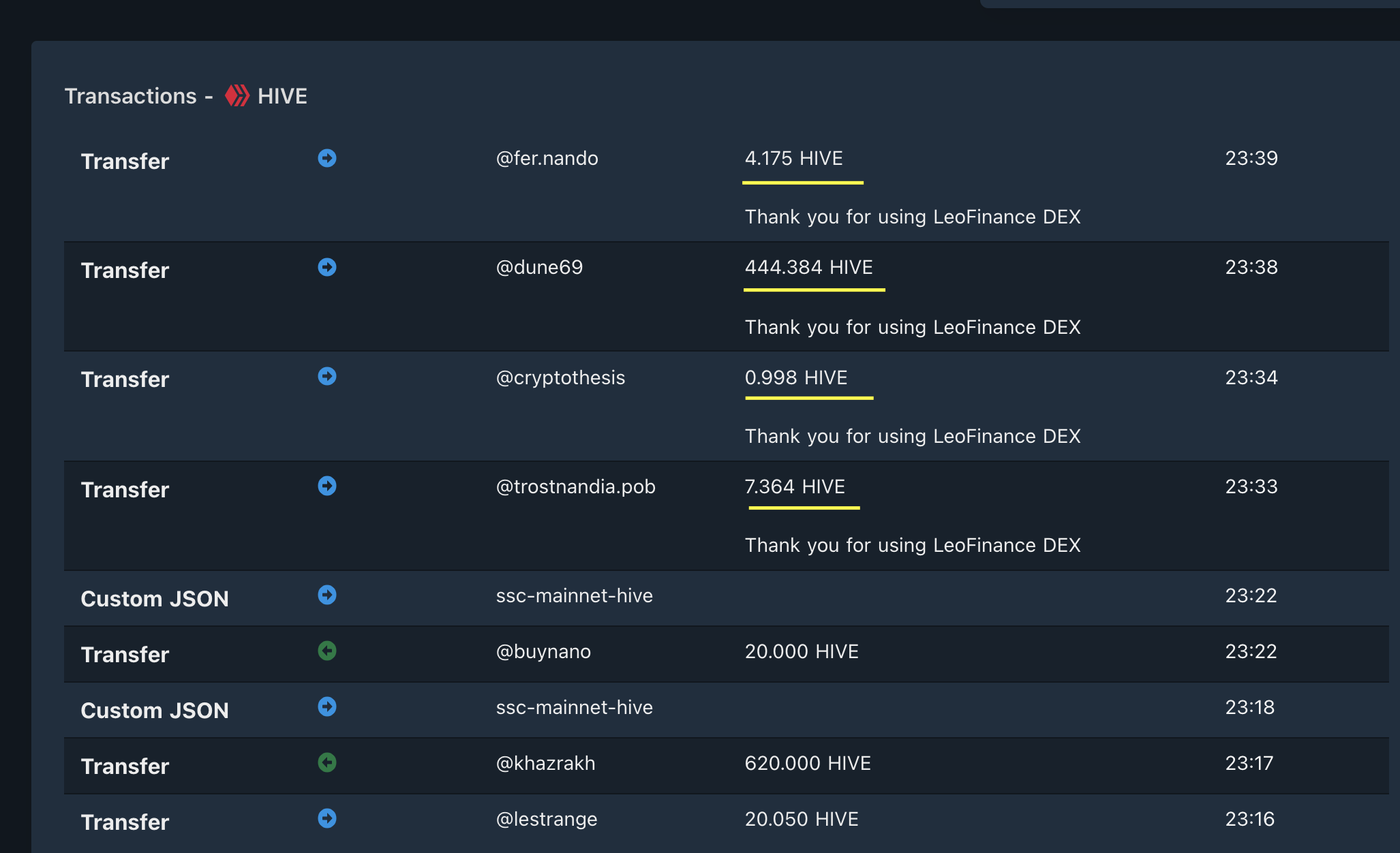The height and width of the screenshot is (853, 1400).
Task: Click the outgoing arrow icon for @cryptothesis transfer
Action: coord(327,376)
